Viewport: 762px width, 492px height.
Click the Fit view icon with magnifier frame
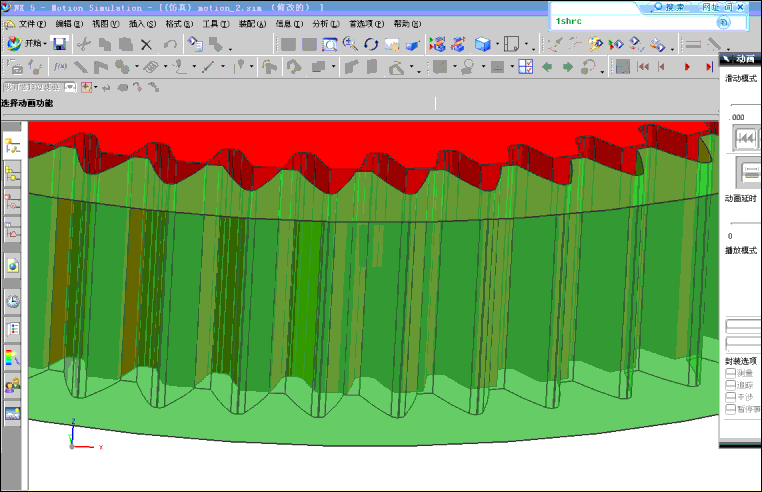[330, 45]
